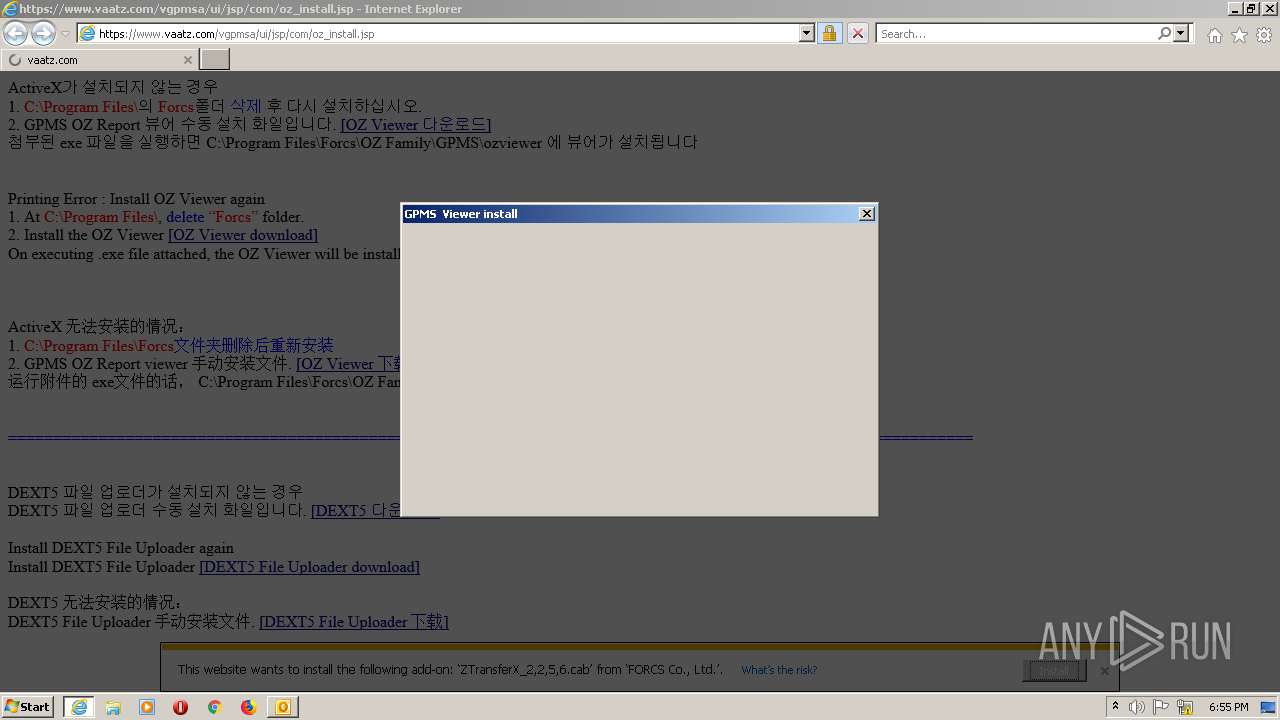This screenshot has width=1280, height=720.
Task: Open Favorites star icon
Action: point(1239,35)
